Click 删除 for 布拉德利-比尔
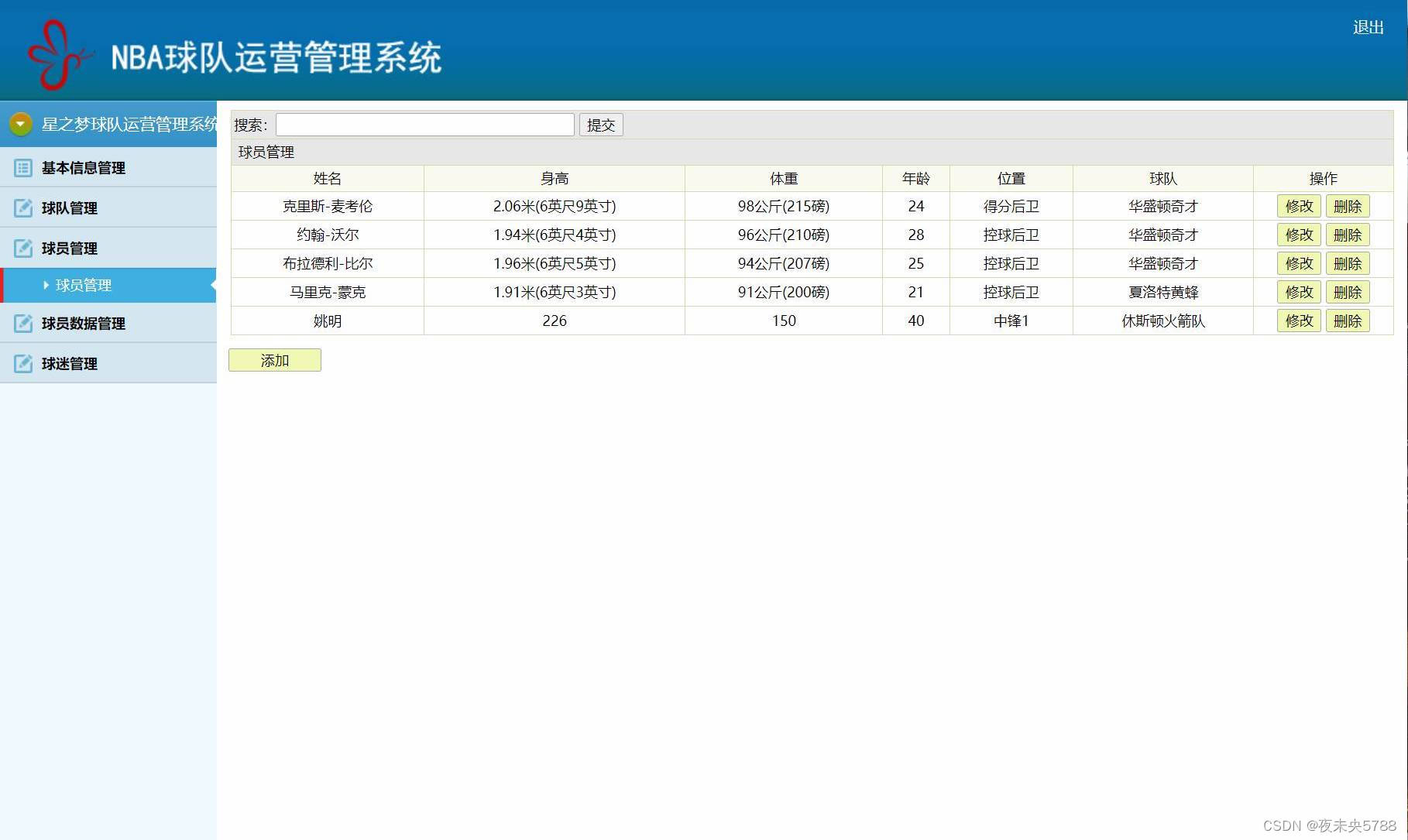The width and height of the screenshot is (1408, 840). pos(1348,263)
